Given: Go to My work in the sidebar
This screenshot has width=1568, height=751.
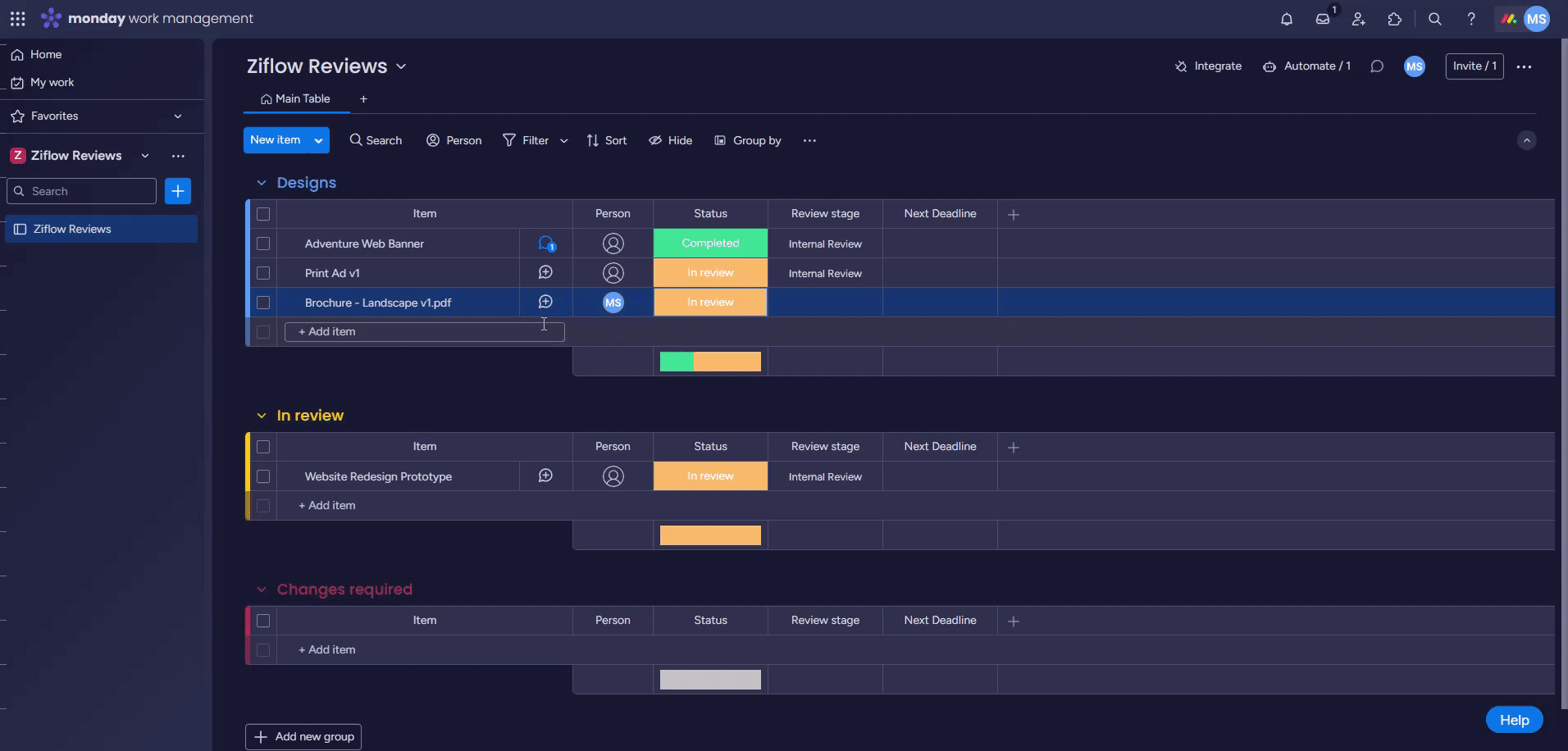Looking at the screenshot, I should pos(52,82).
